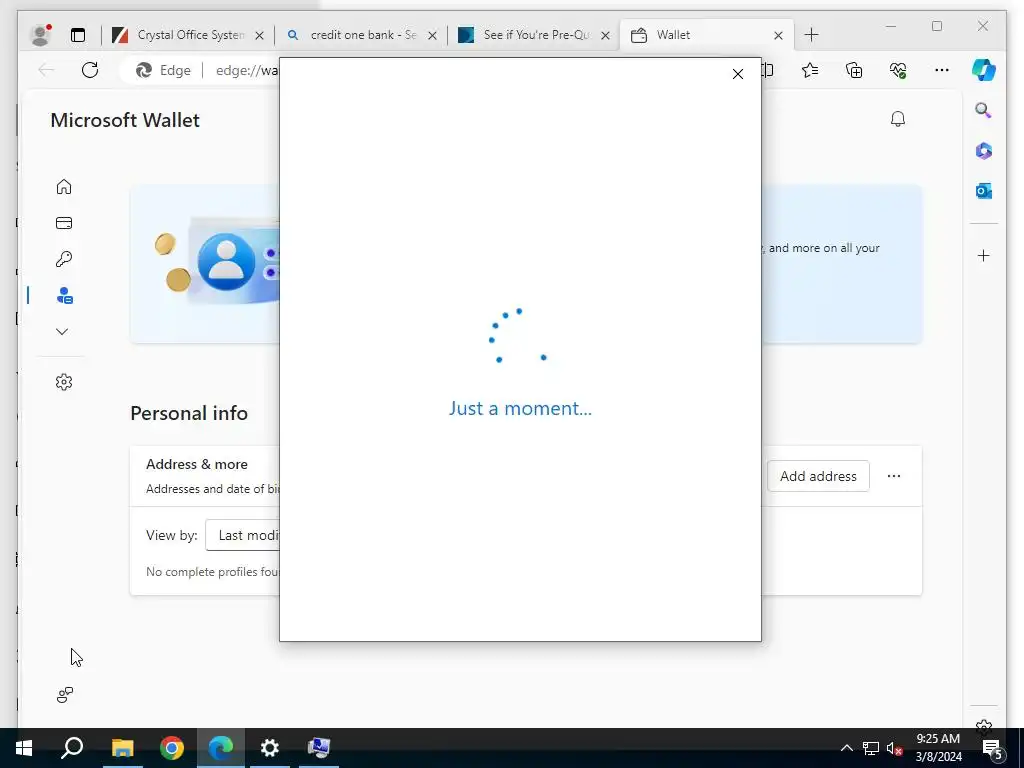
Task: Open Wallet settings gear in sidebar
Action: [63, 382]
